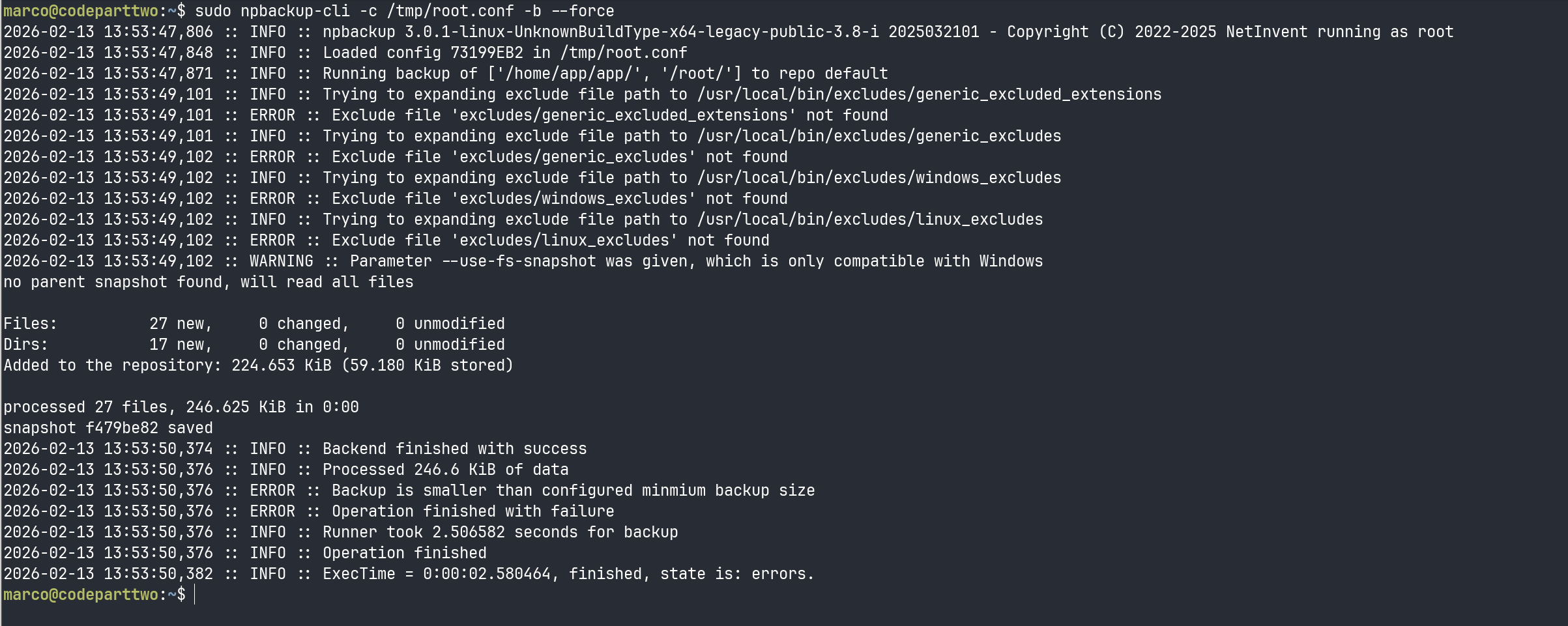Click the "Backup is smaller than configured" error
1568x626 pixels.
coord(573,491)
